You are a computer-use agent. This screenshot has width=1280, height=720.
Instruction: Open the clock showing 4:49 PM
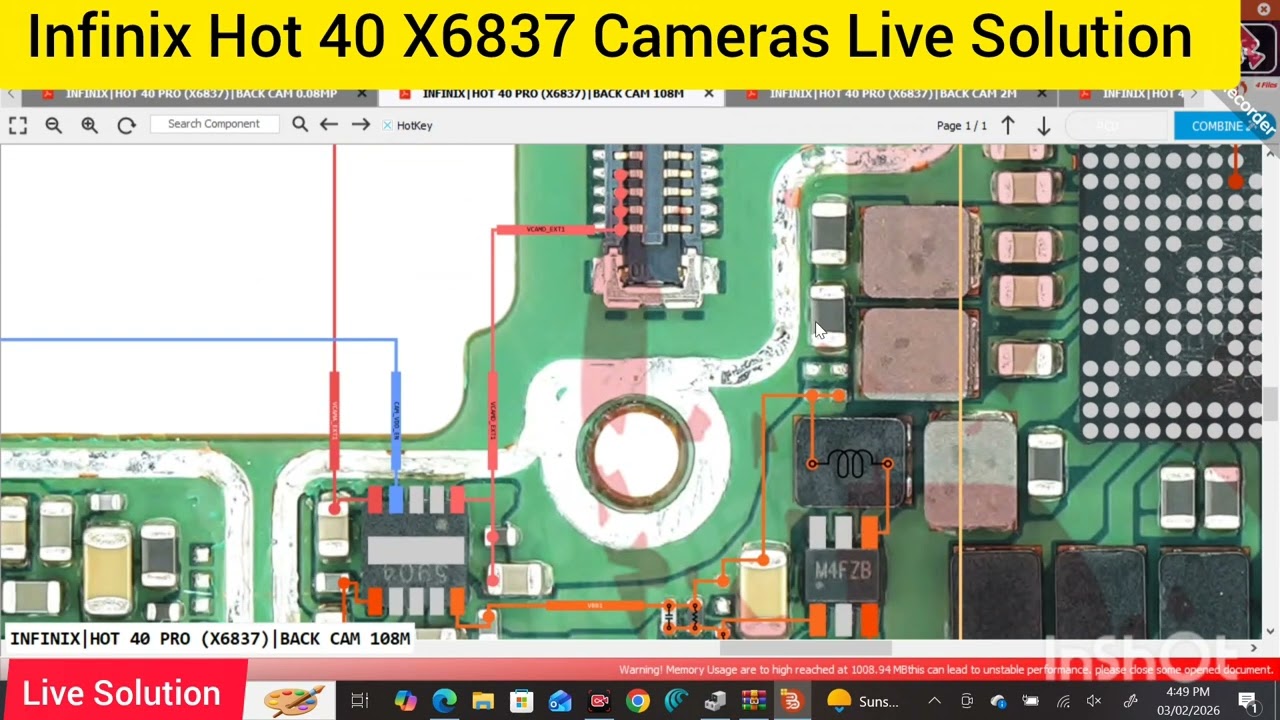tap(1187, 700)
